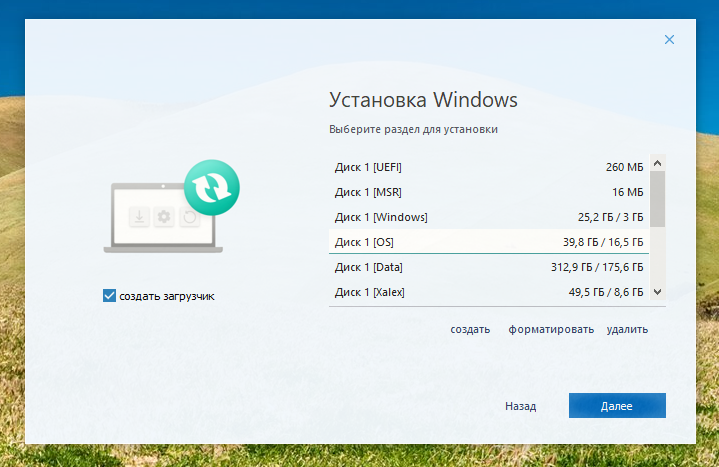Screen dimensions: 719x467
Task: Click удалить to delete the partition
Action: click(627, 329)
